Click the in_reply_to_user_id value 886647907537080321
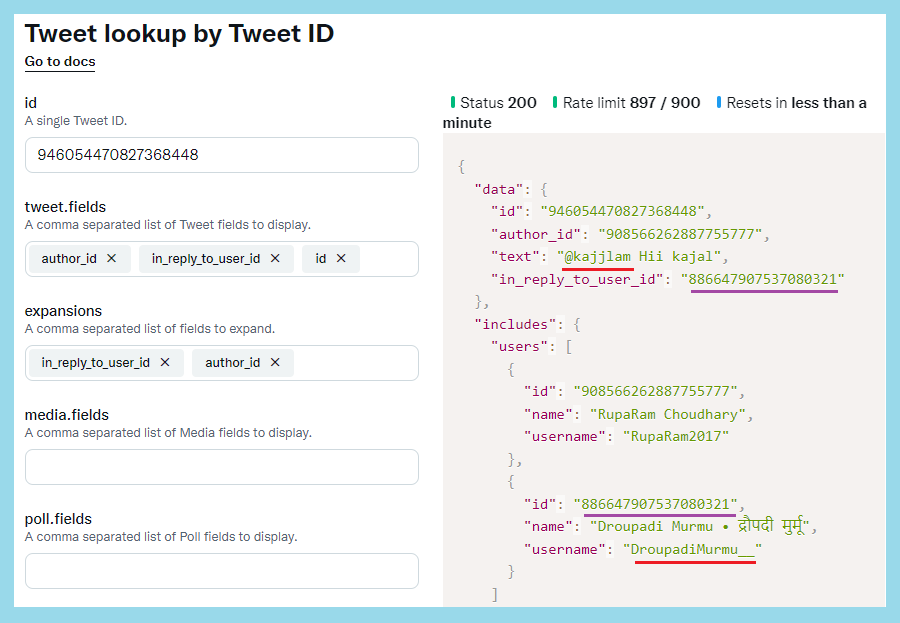Image resolution: width=900 pixels, height=623 pixels. (x=763, y=279)
